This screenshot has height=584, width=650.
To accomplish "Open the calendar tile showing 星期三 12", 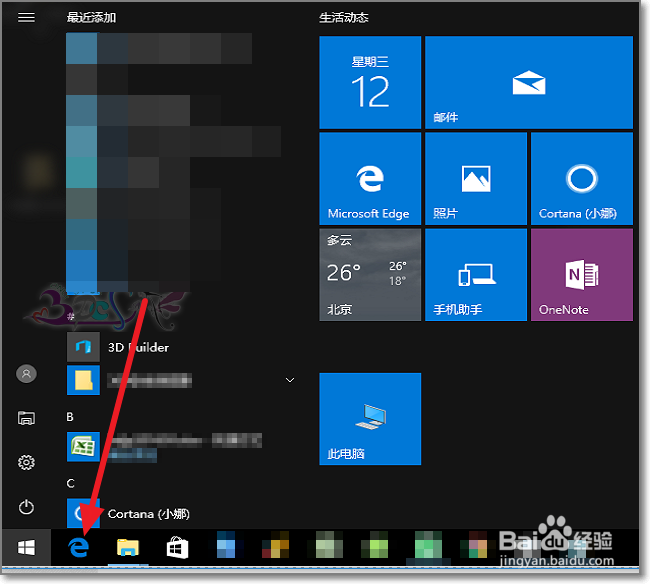I will point(370,82).
